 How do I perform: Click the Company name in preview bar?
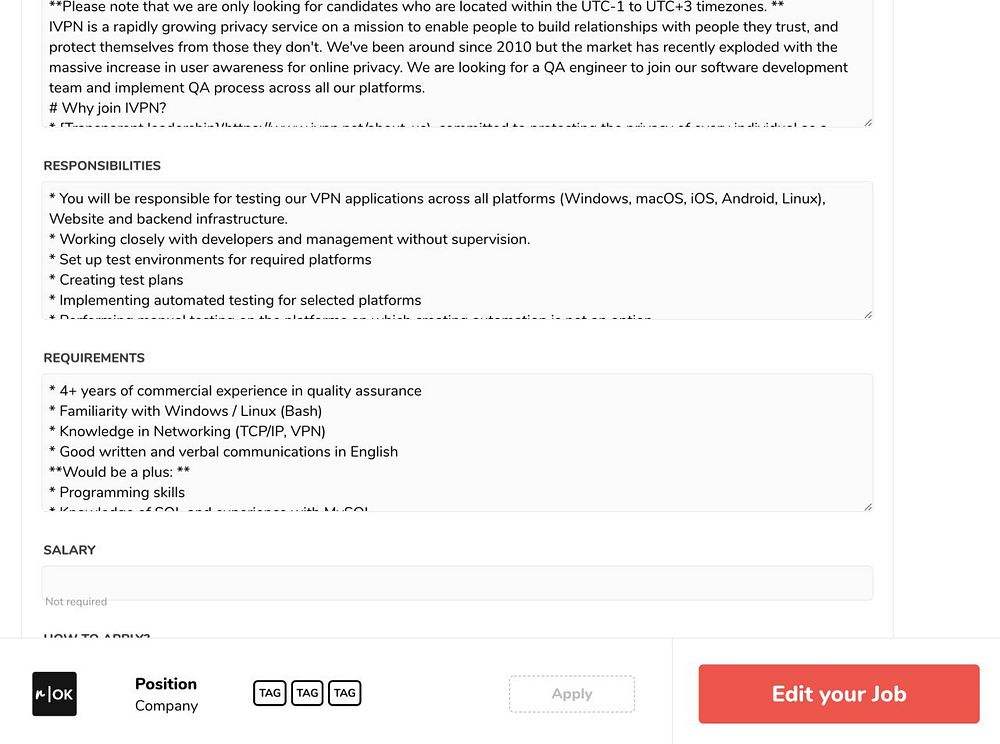coord(166,706)
